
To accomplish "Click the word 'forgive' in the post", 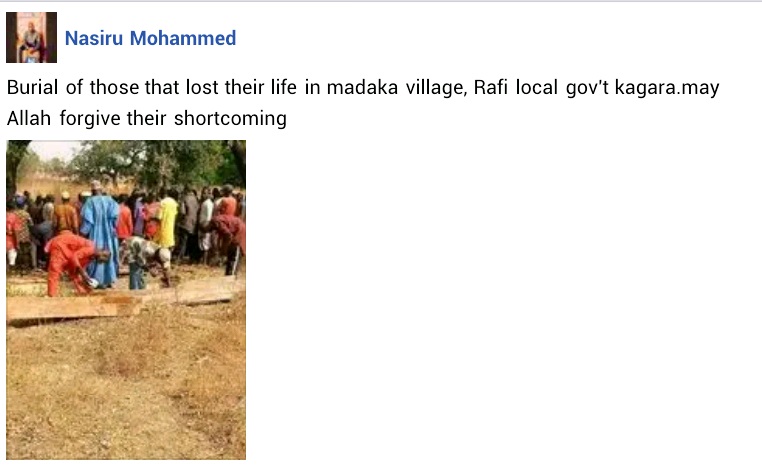I will click(x=90, y=119).
